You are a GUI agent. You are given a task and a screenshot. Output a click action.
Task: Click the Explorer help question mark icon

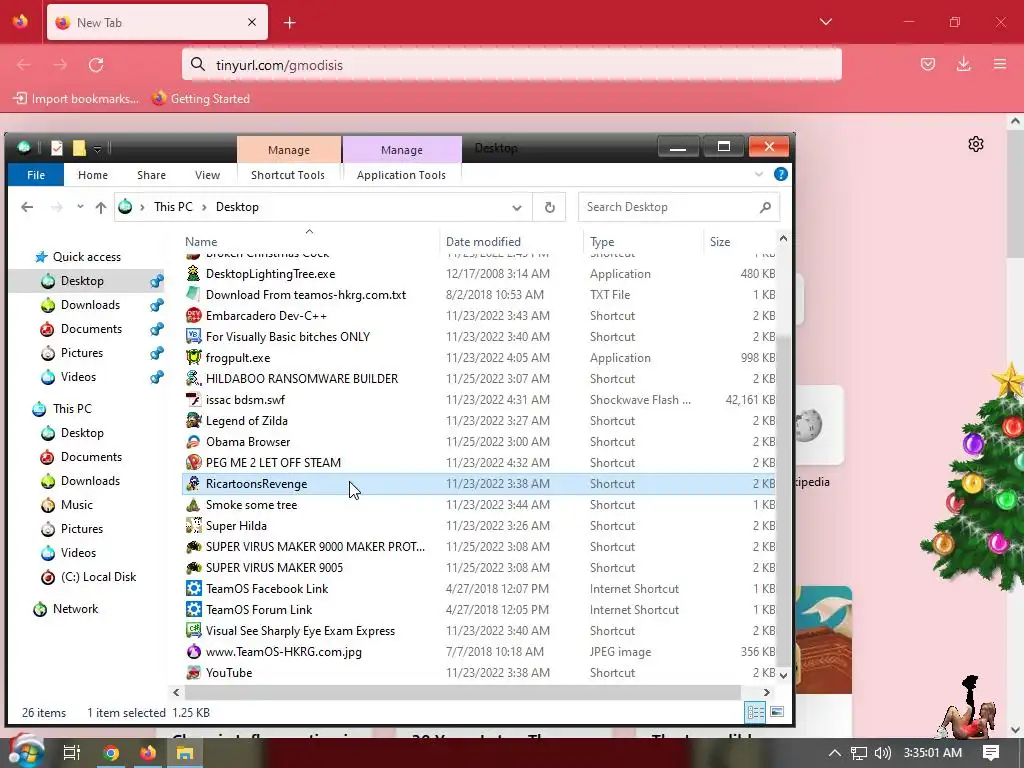(x=780, y=174)
